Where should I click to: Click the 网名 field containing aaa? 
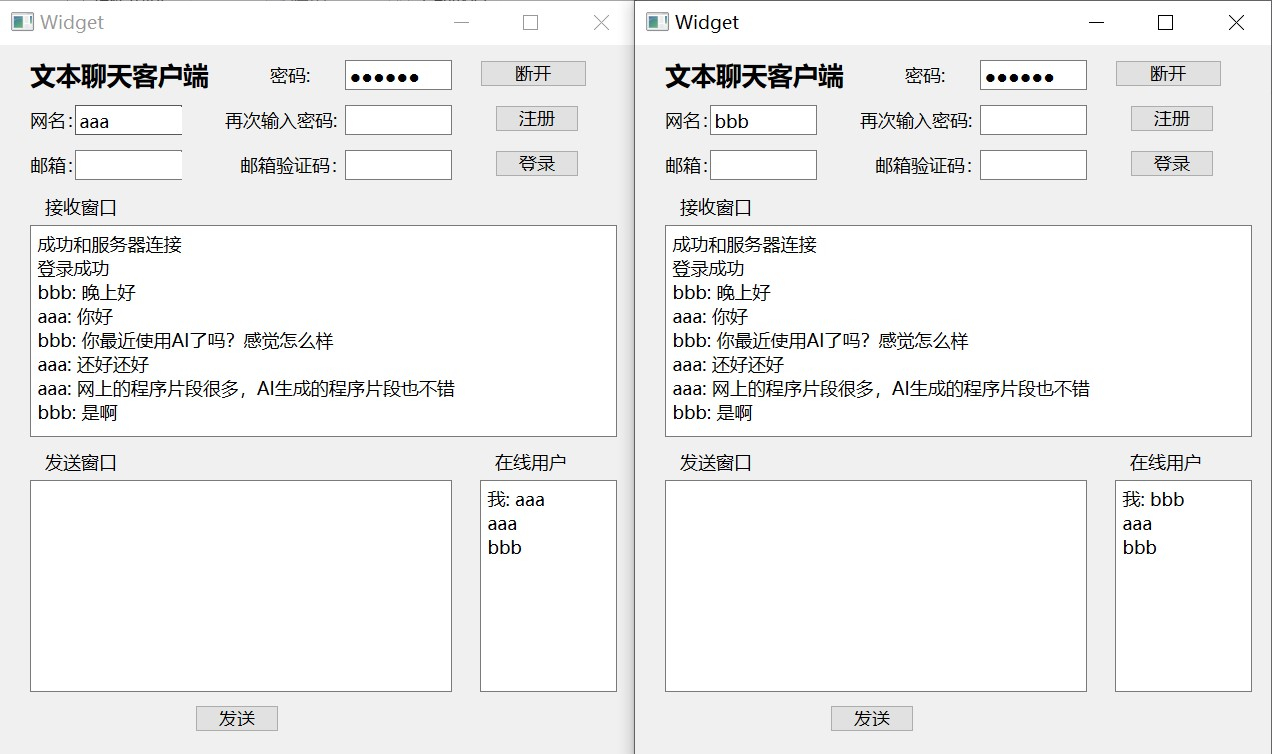pyautogui.click(x=129, y=121)
